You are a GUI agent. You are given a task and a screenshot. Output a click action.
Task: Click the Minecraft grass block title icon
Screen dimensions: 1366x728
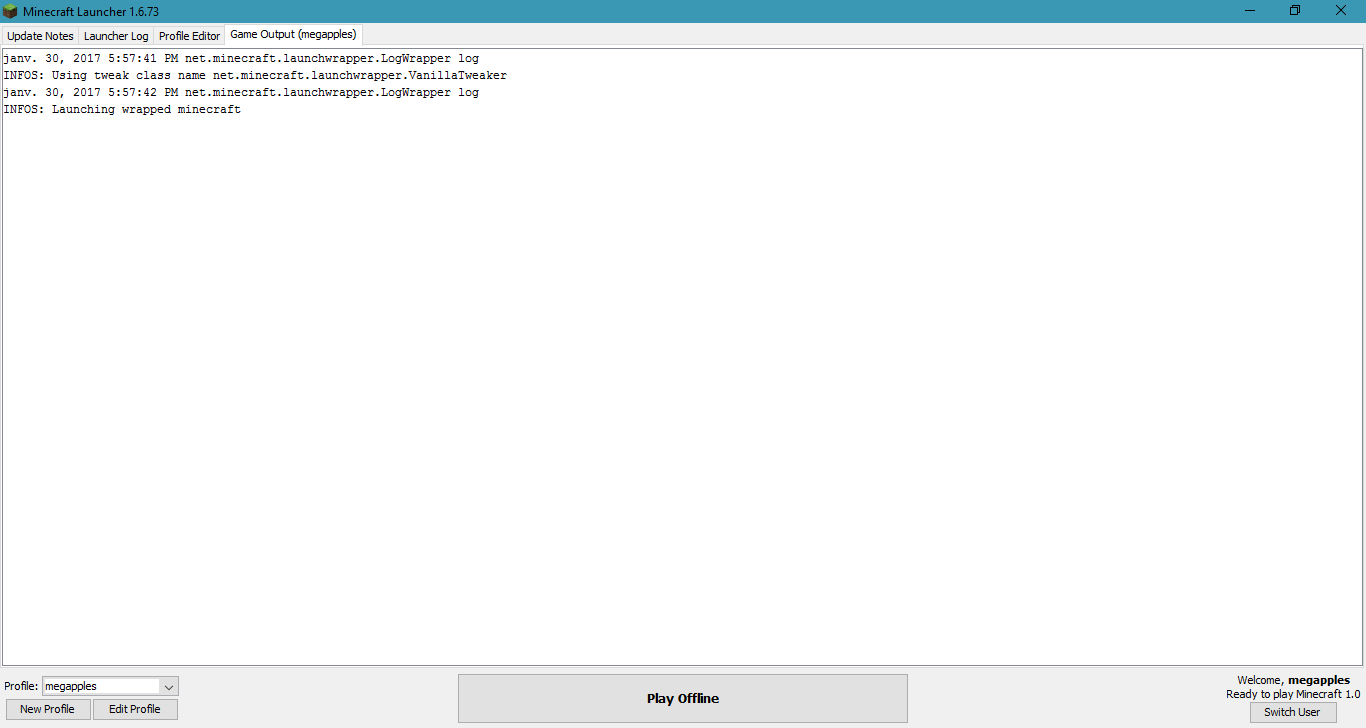point(10,11)
